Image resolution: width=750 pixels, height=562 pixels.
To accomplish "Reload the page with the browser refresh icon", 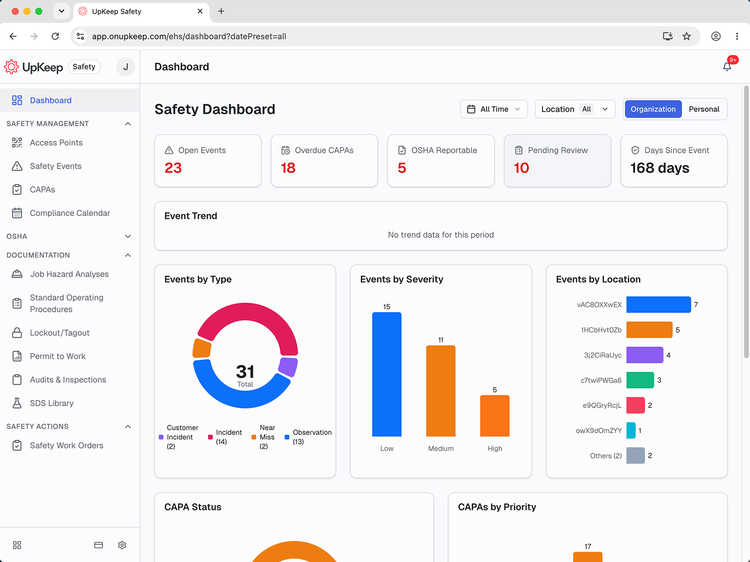I will click(x=55, y=36).
